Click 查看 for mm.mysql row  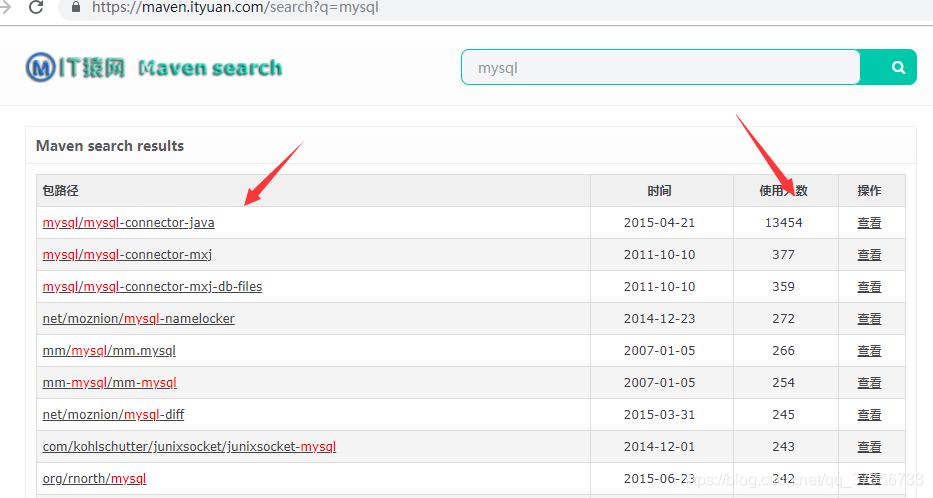click(x=869, y=351)
